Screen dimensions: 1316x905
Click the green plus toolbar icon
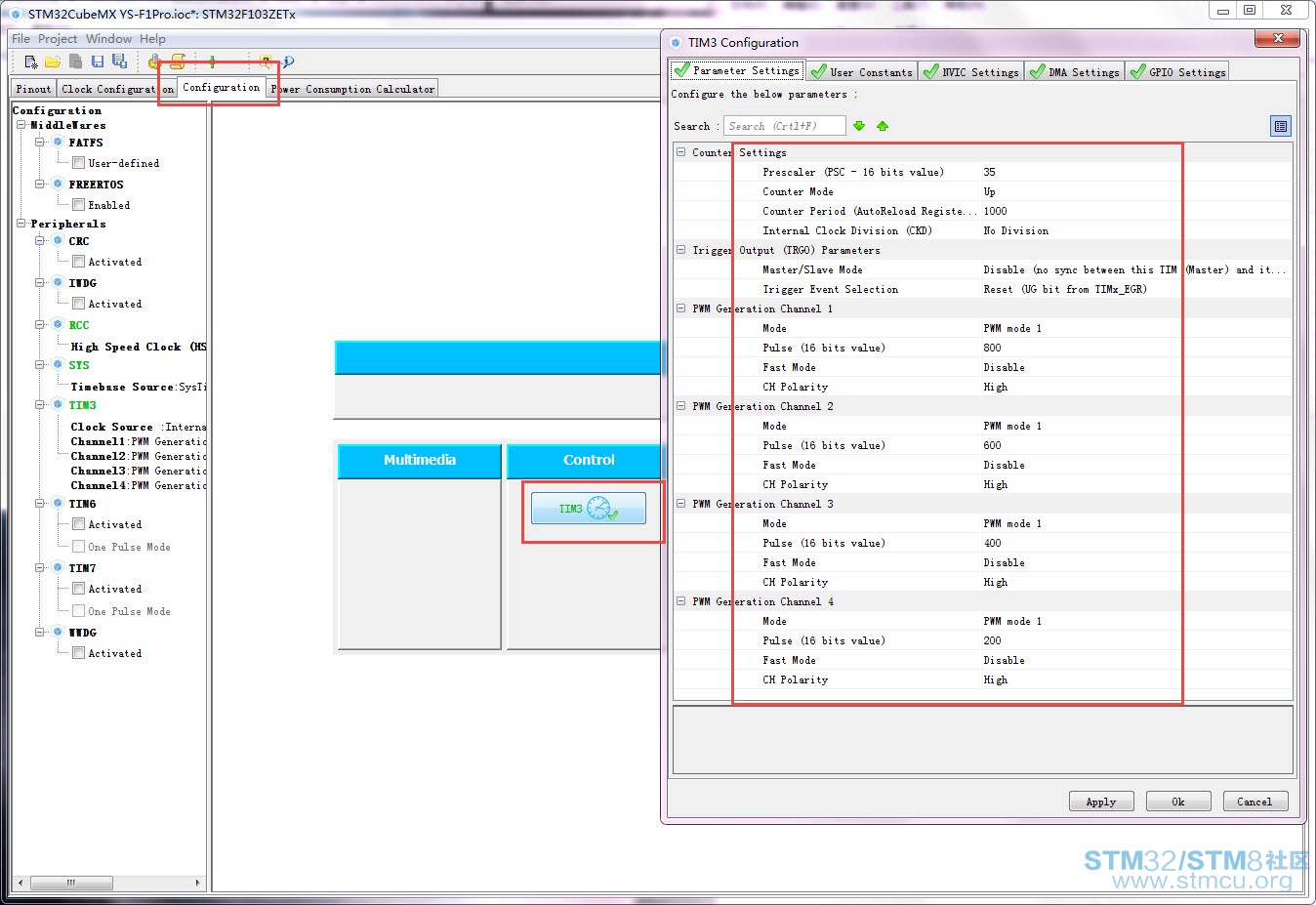tap(212, 62)
